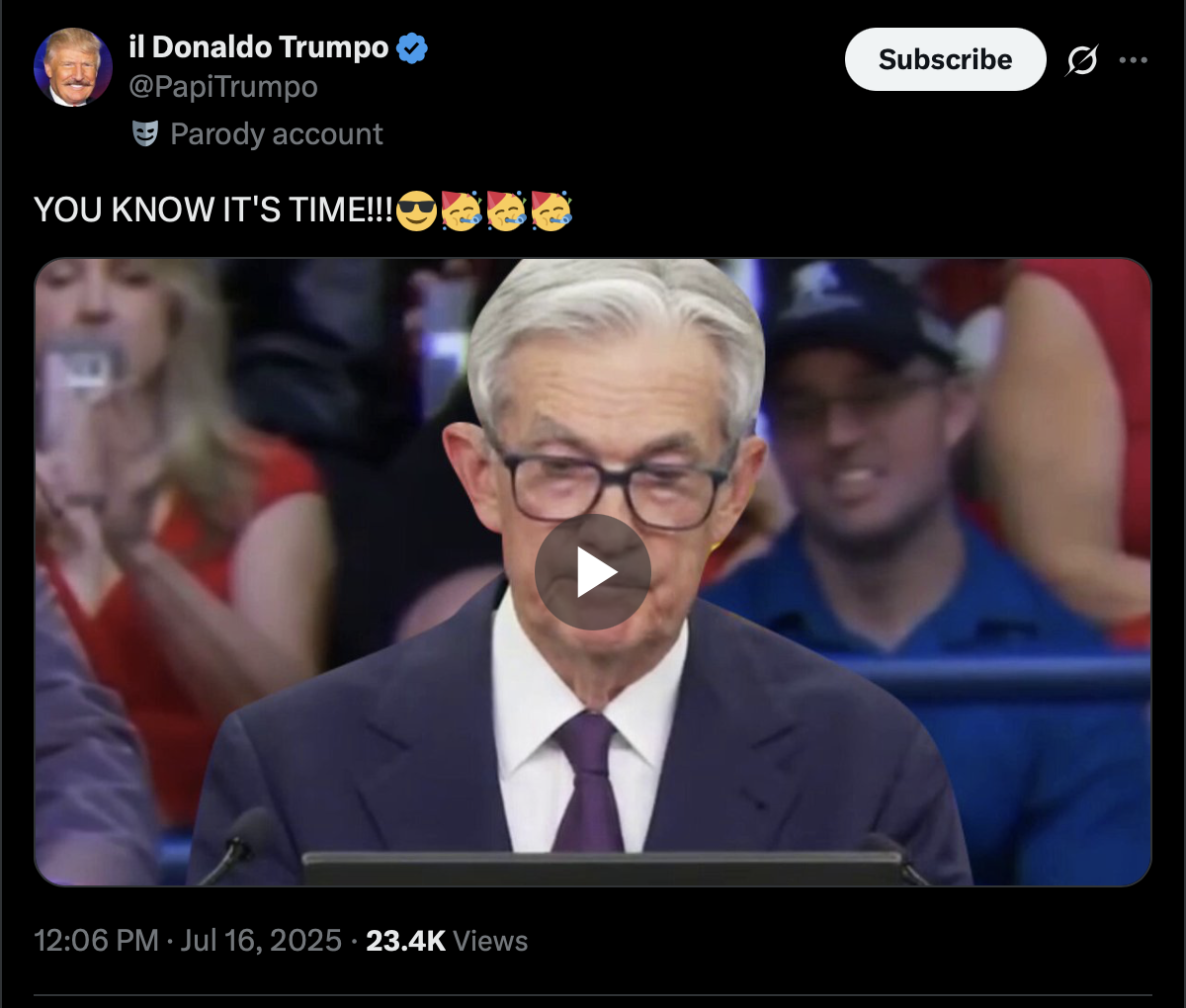The image size is (1186, 1008).
Task: Click the parody mask icon
Action: tap(145, 133)
